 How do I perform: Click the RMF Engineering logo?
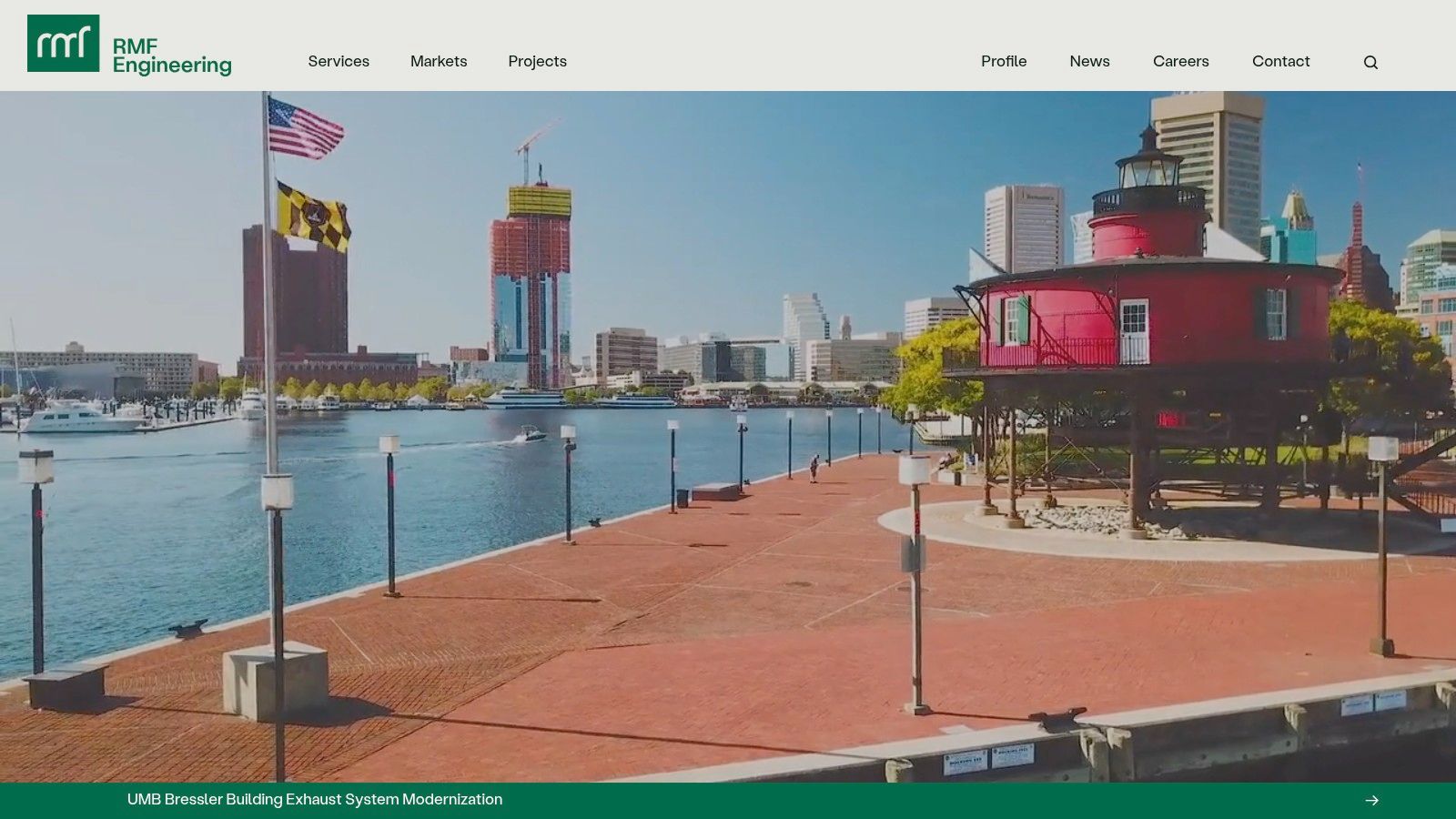point(129,45)
